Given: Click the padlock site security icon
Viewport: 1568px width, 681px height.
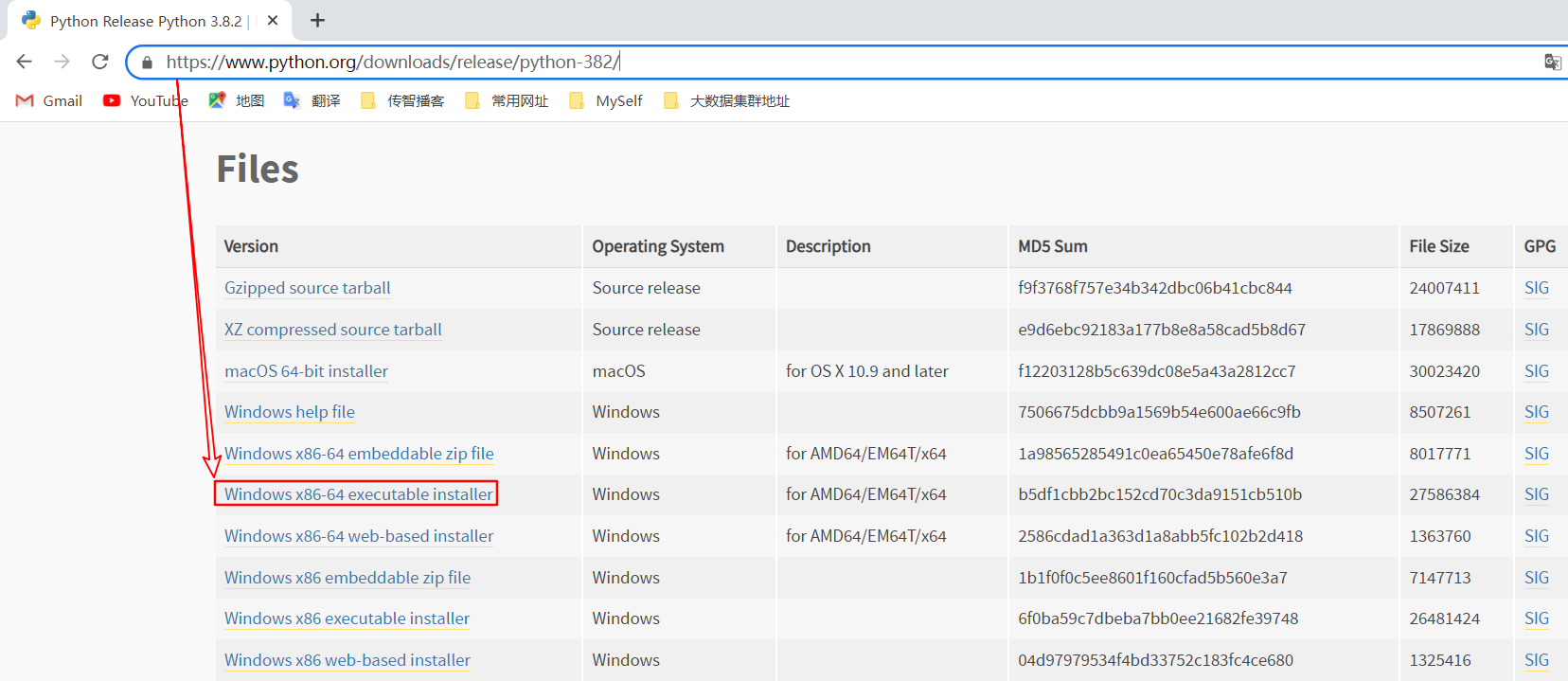Looking at the screenshot, I should (x=147, y=63).
